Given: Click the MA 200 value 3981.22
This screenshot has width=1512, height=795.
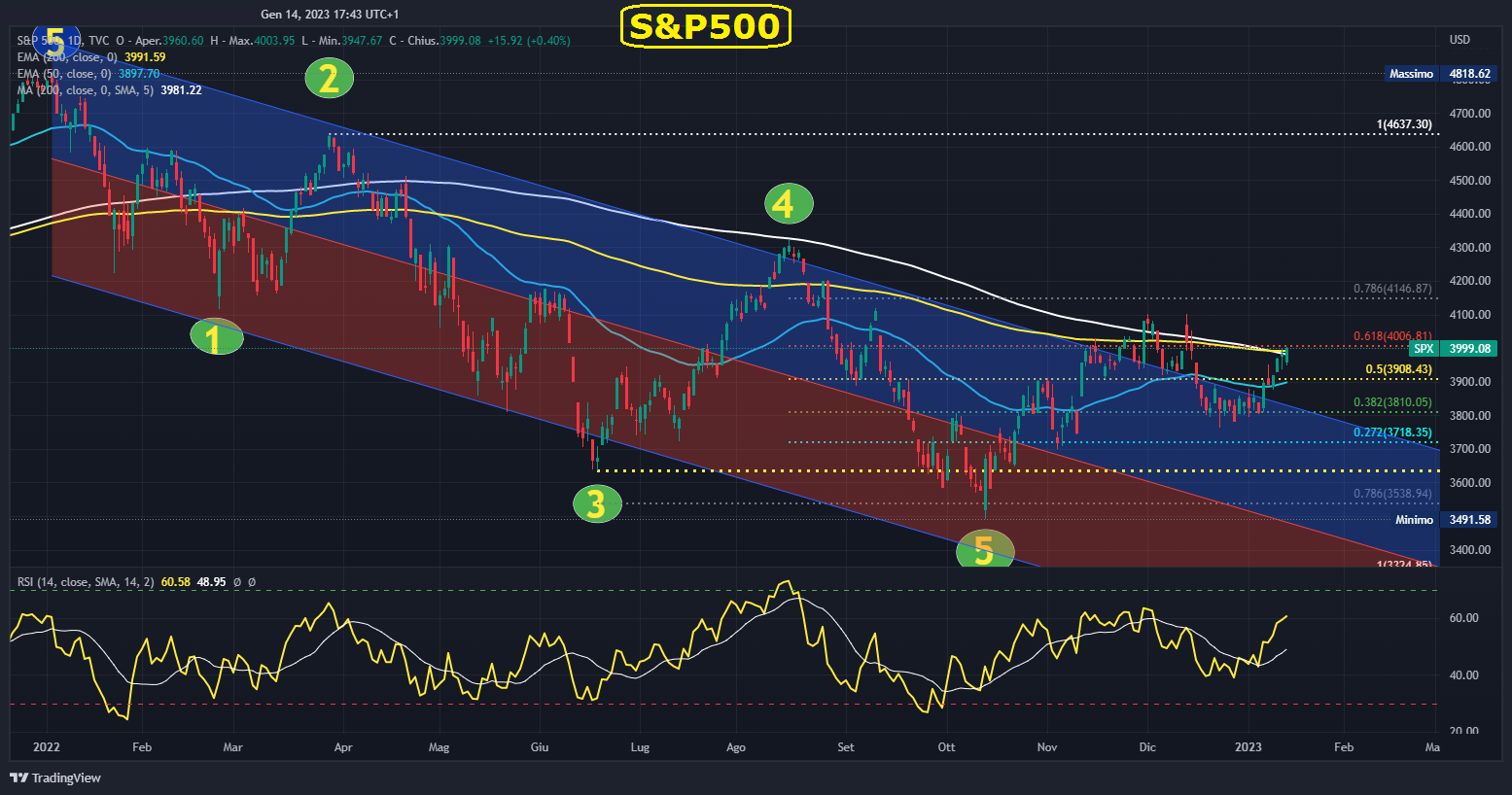Looking at the screenshot, I should point(181,90).
